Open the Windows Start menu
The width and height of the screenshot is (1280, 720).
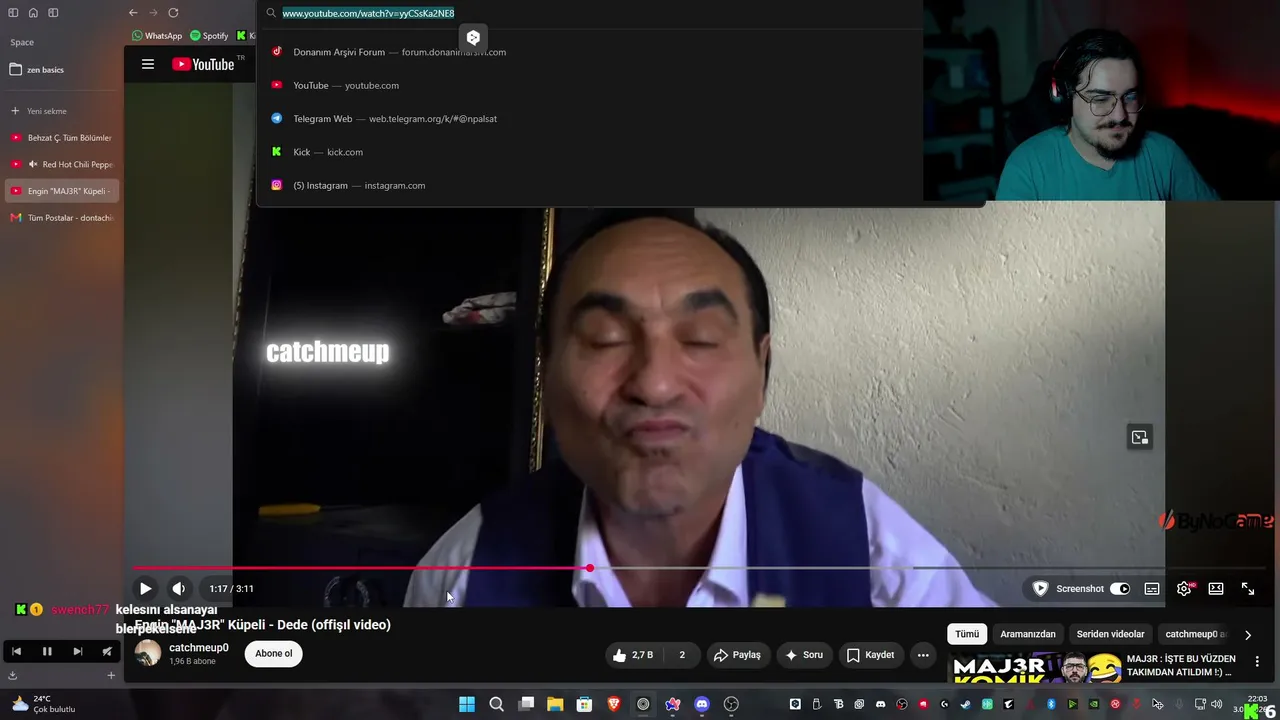(467, 704)
